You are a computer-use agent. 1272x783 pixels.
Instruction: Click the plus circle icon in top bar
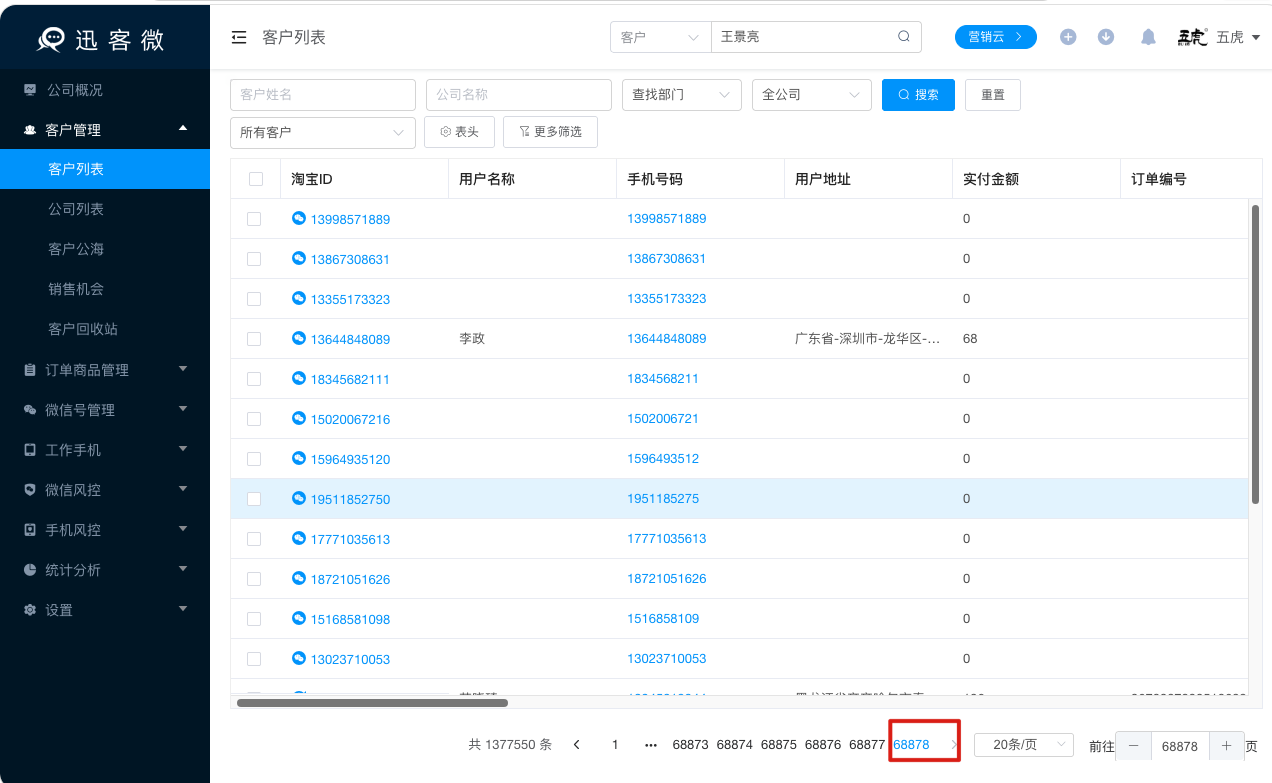pos(1068,36)
